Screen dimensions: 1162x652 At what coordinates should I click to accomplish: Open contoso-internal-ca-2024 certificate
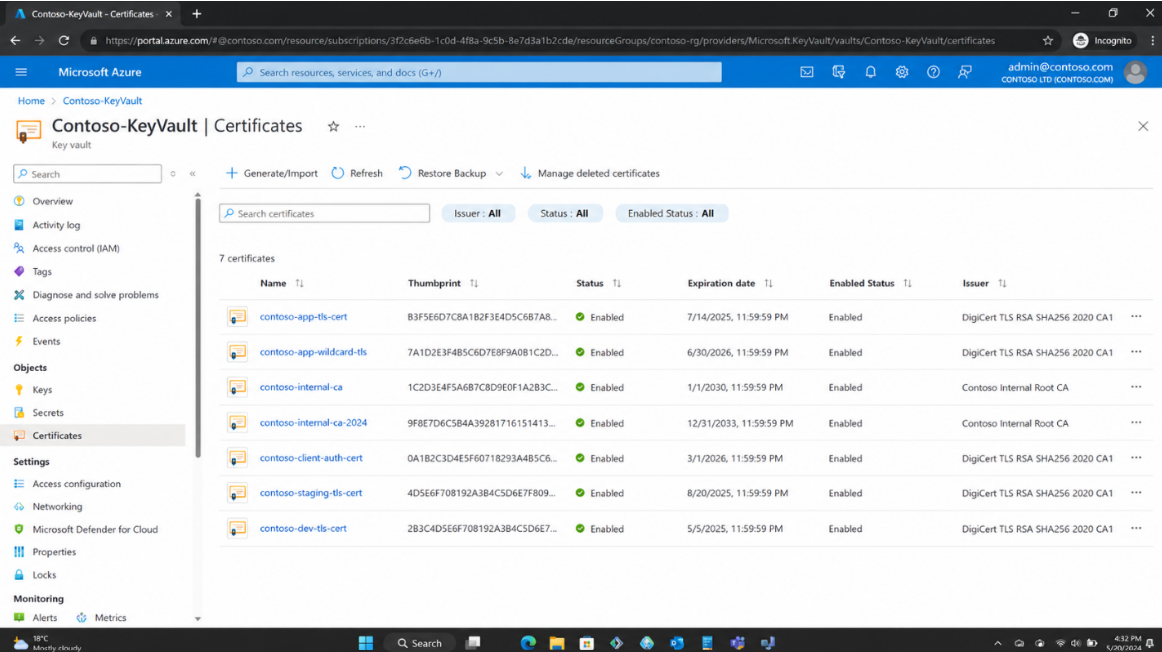(313, 422)
